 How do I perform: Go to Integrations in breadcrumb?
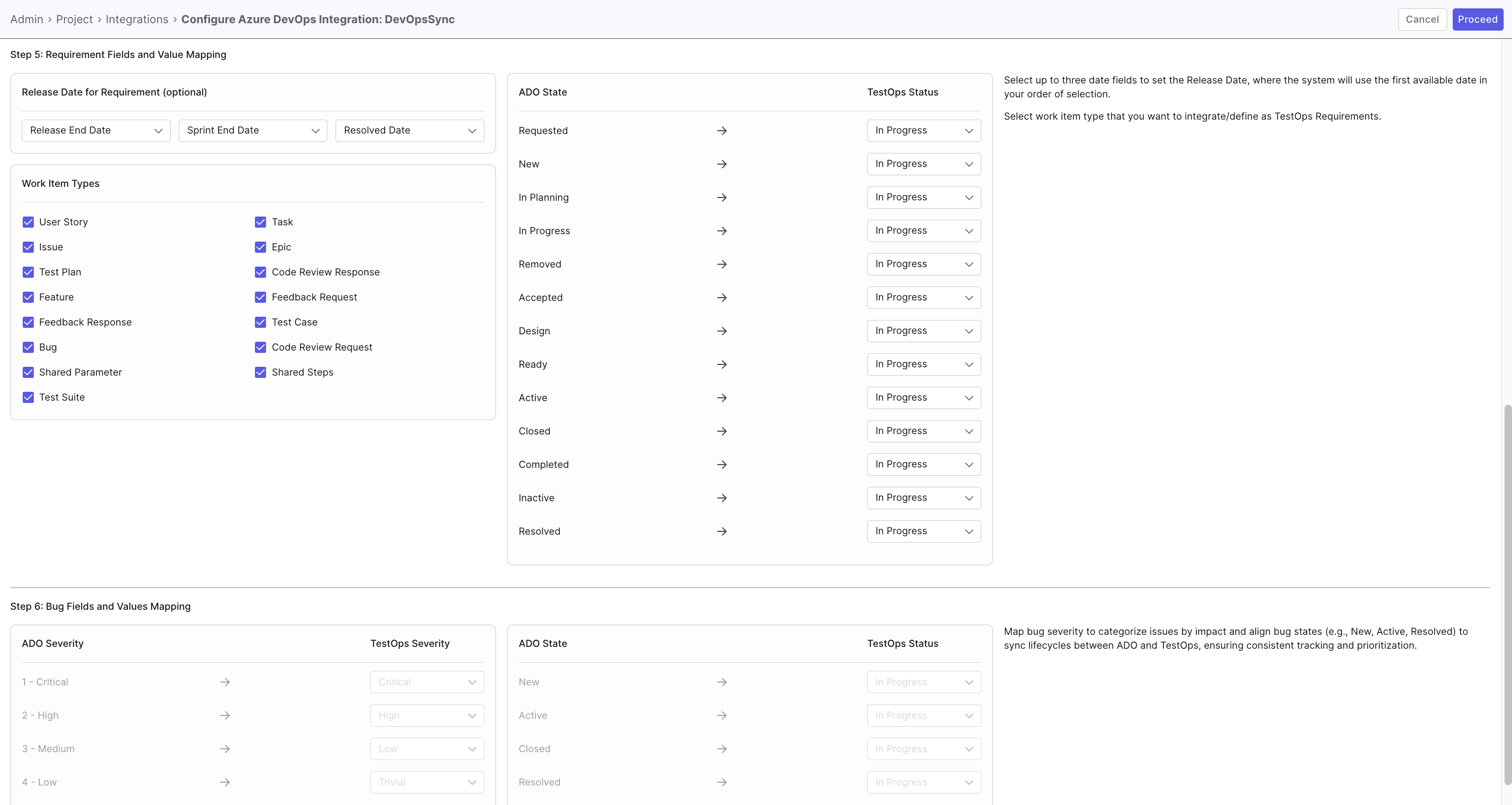click(137, 19)
